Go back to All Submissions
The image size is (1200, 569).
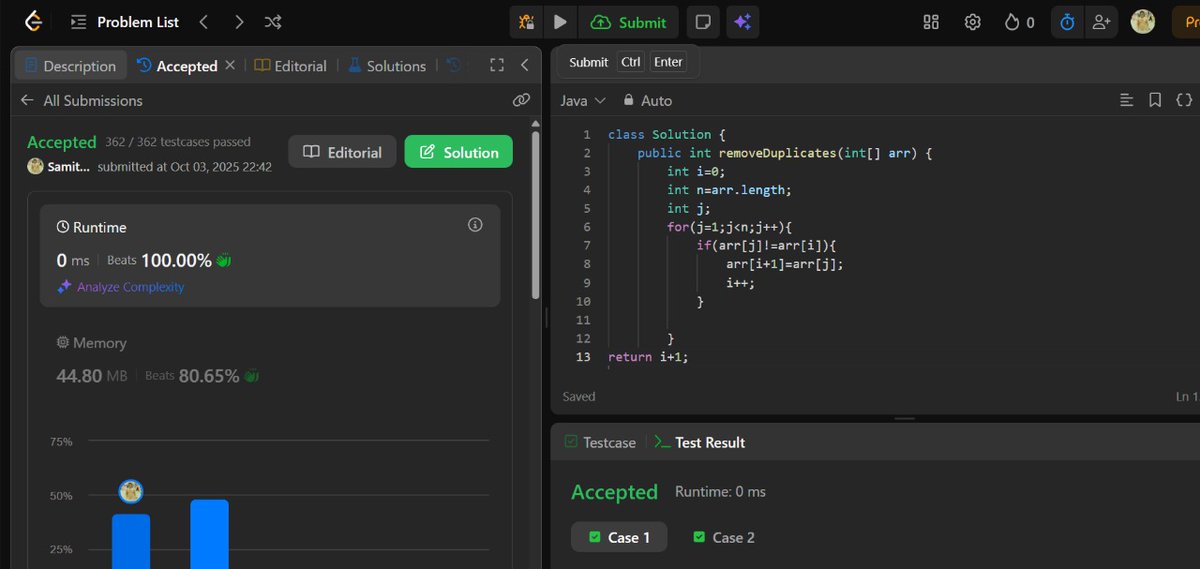tap(81, 100)
